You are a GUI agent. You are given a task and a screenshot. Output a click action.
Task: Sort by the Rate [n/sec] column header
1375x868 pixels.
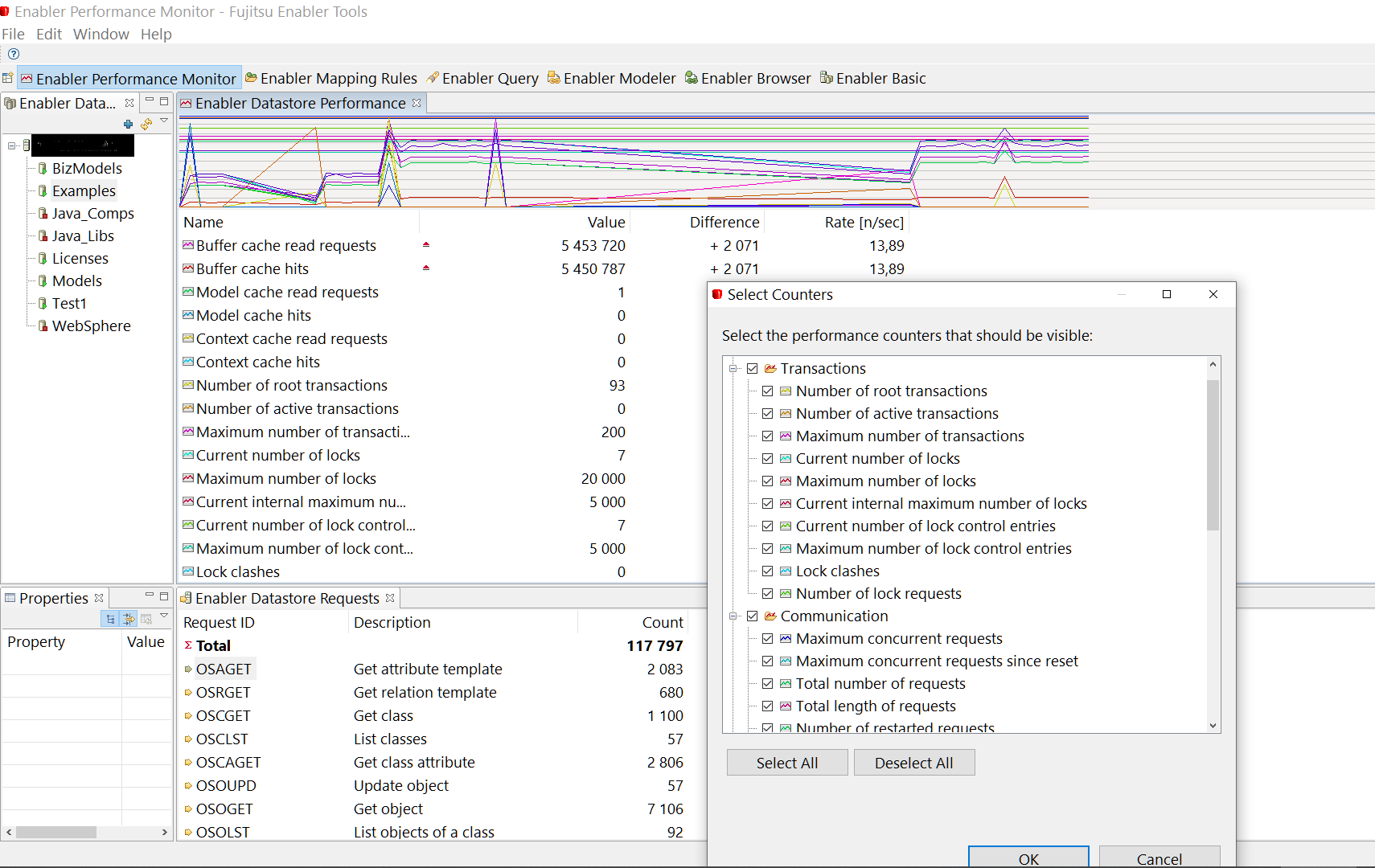(864, 222)
